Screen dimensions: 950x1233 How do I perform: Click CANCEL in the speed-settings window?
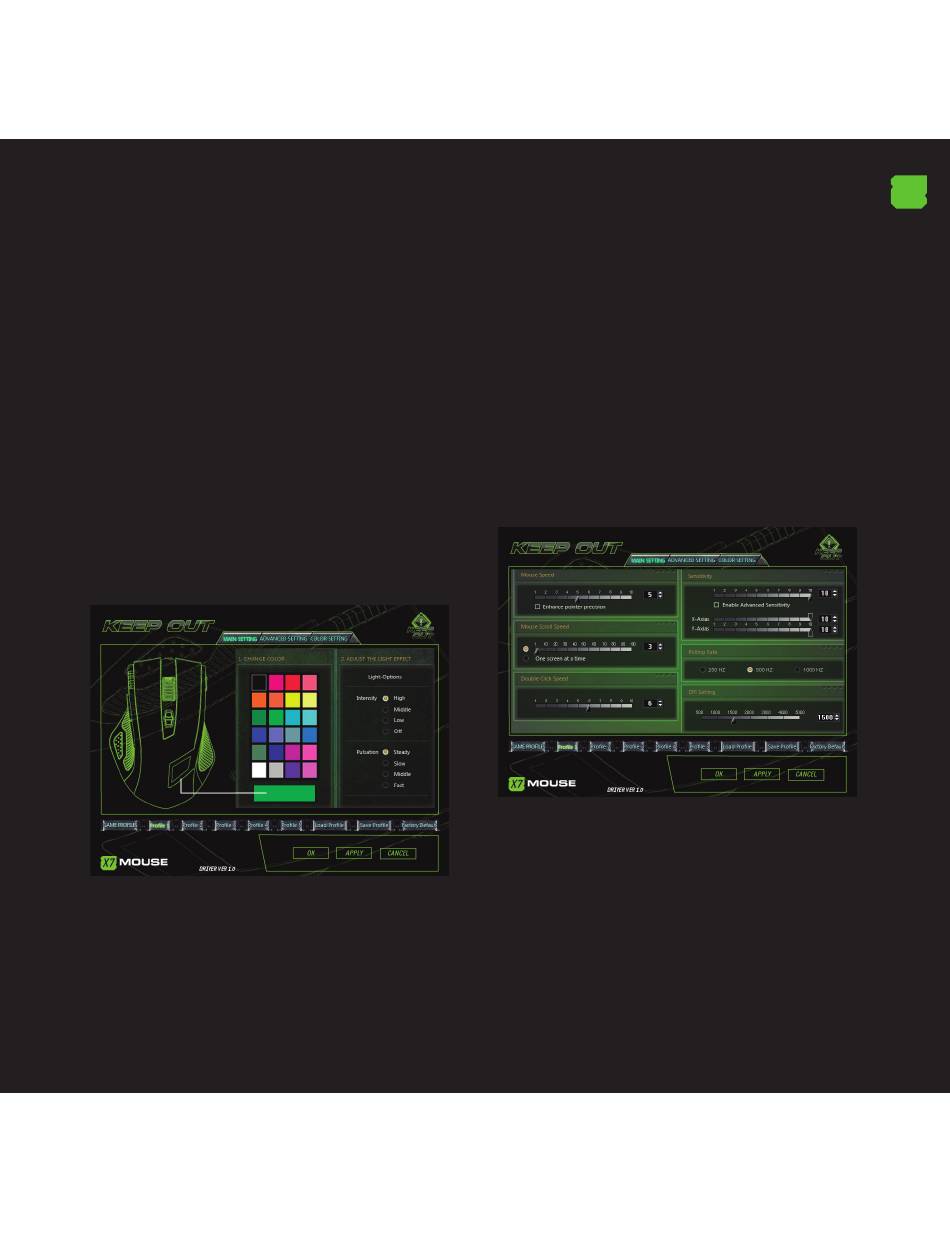pyautogui.click(x=806, y=774)
